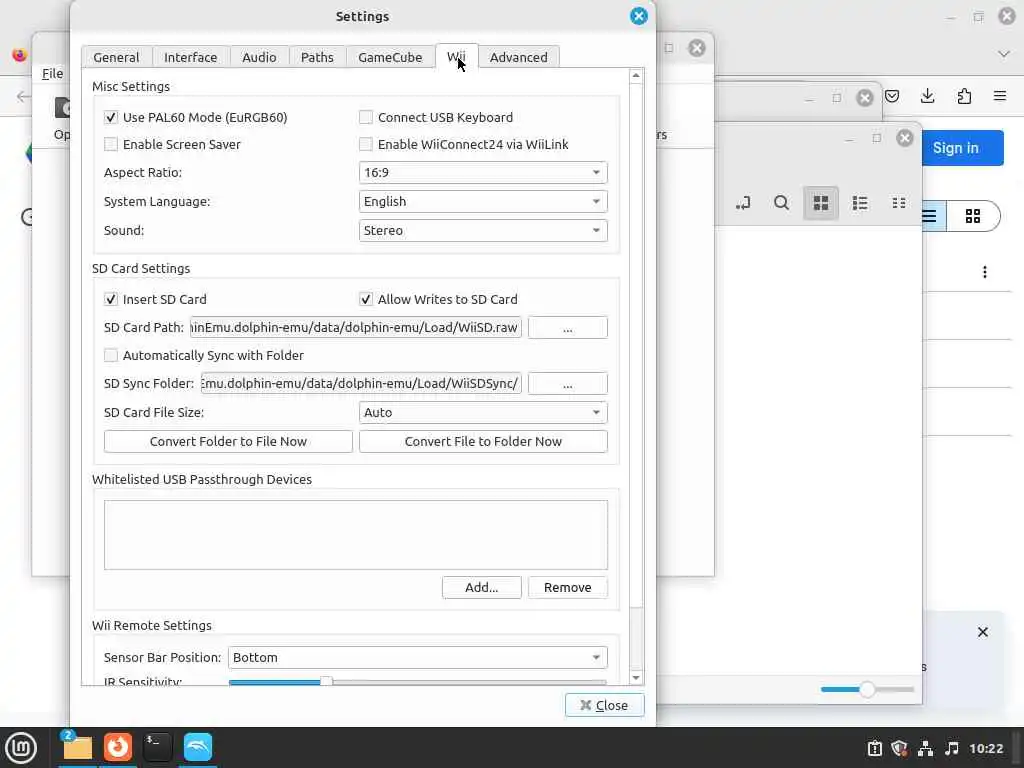The image size is (1024, 768).
Task: Toggle Allow Writes to SD Card
Action: coord(366,299)
